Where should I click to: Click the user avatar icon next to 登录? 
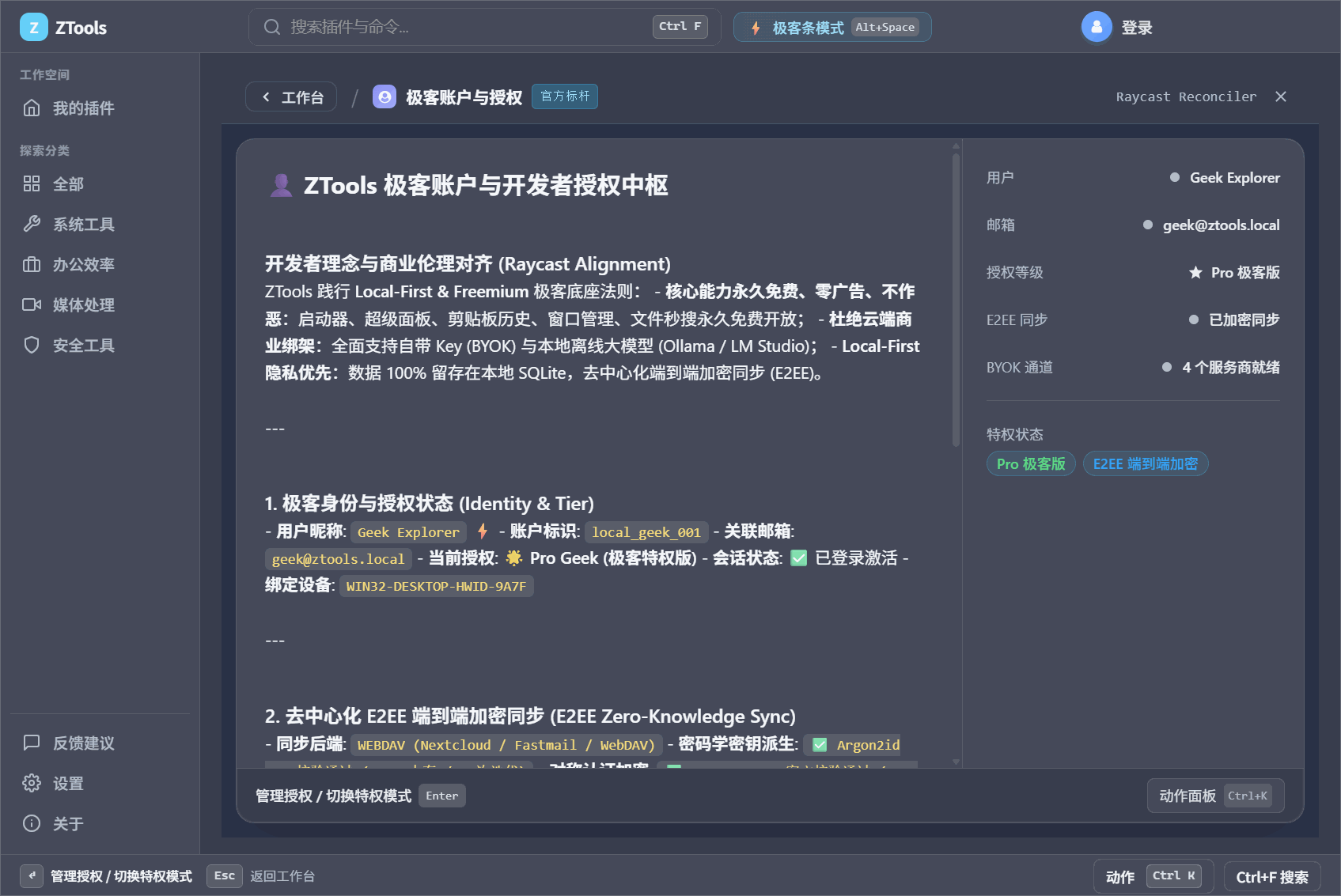[1097, 28]
